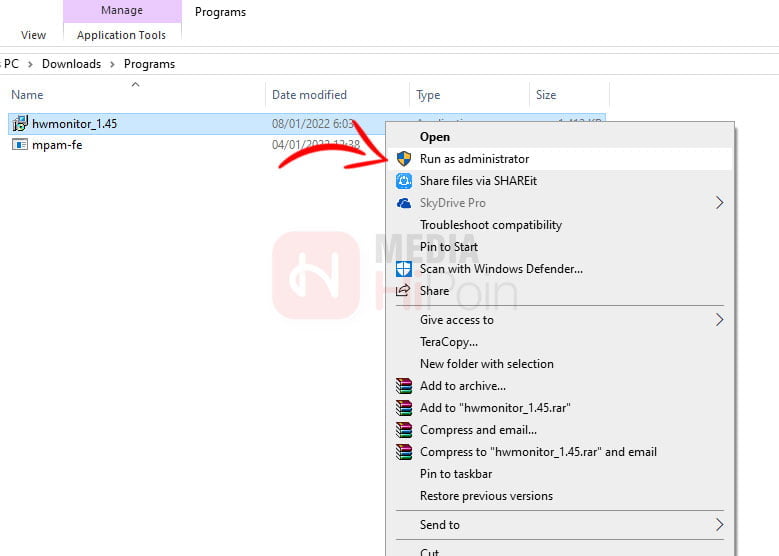Open the Give access to entry
This screenshot has height=556, width=779.
coord(560,320)
